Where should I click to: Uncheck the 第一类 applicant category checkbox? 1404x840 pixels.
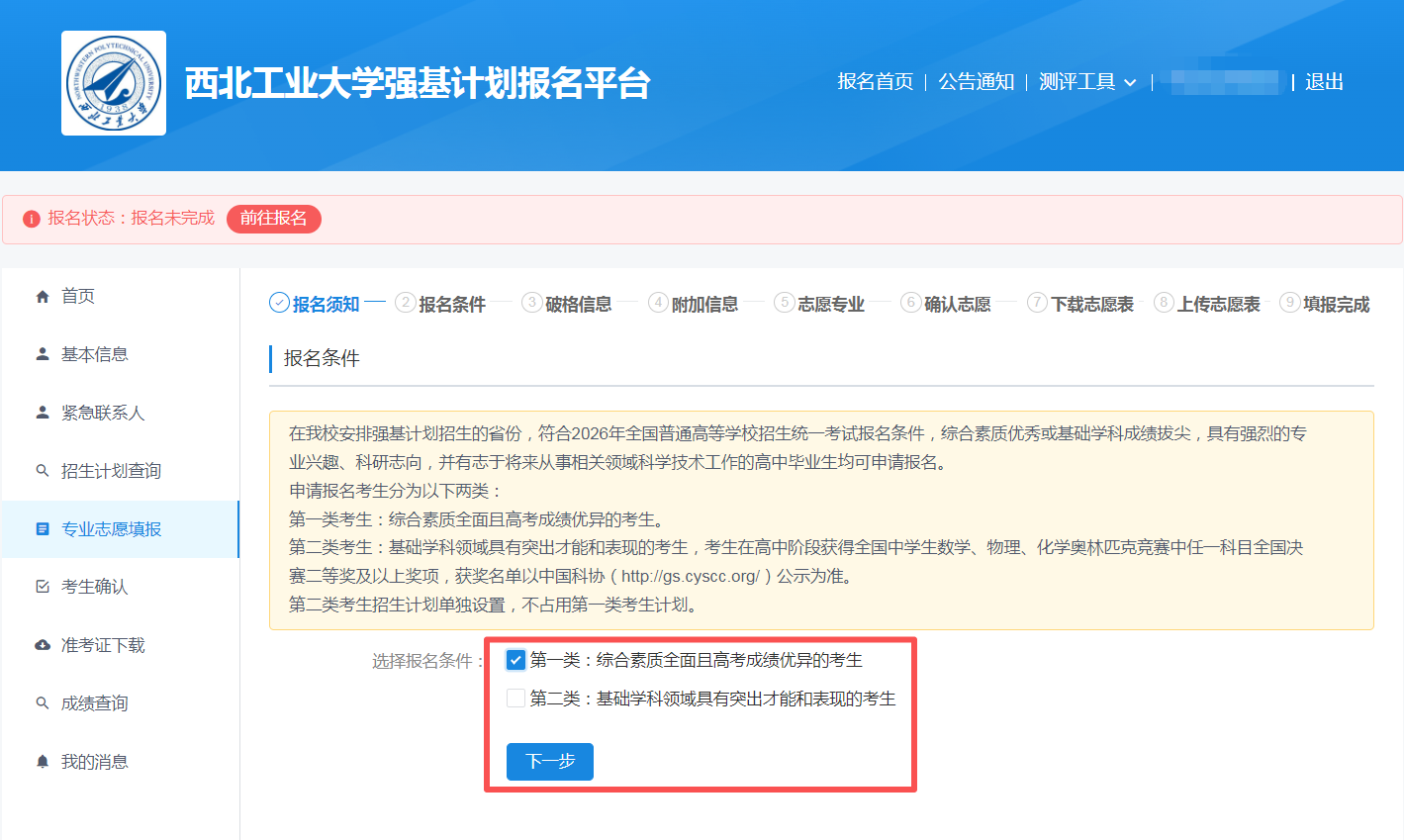click(x=515, y=660)
